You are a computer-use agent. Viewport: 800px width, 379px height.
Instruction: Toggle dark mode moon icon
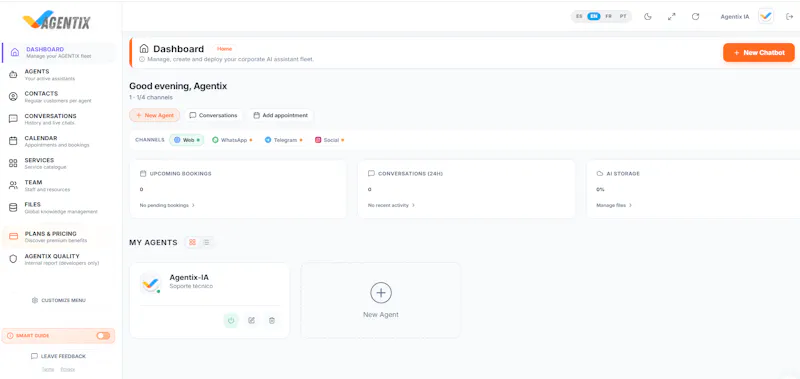648,17
